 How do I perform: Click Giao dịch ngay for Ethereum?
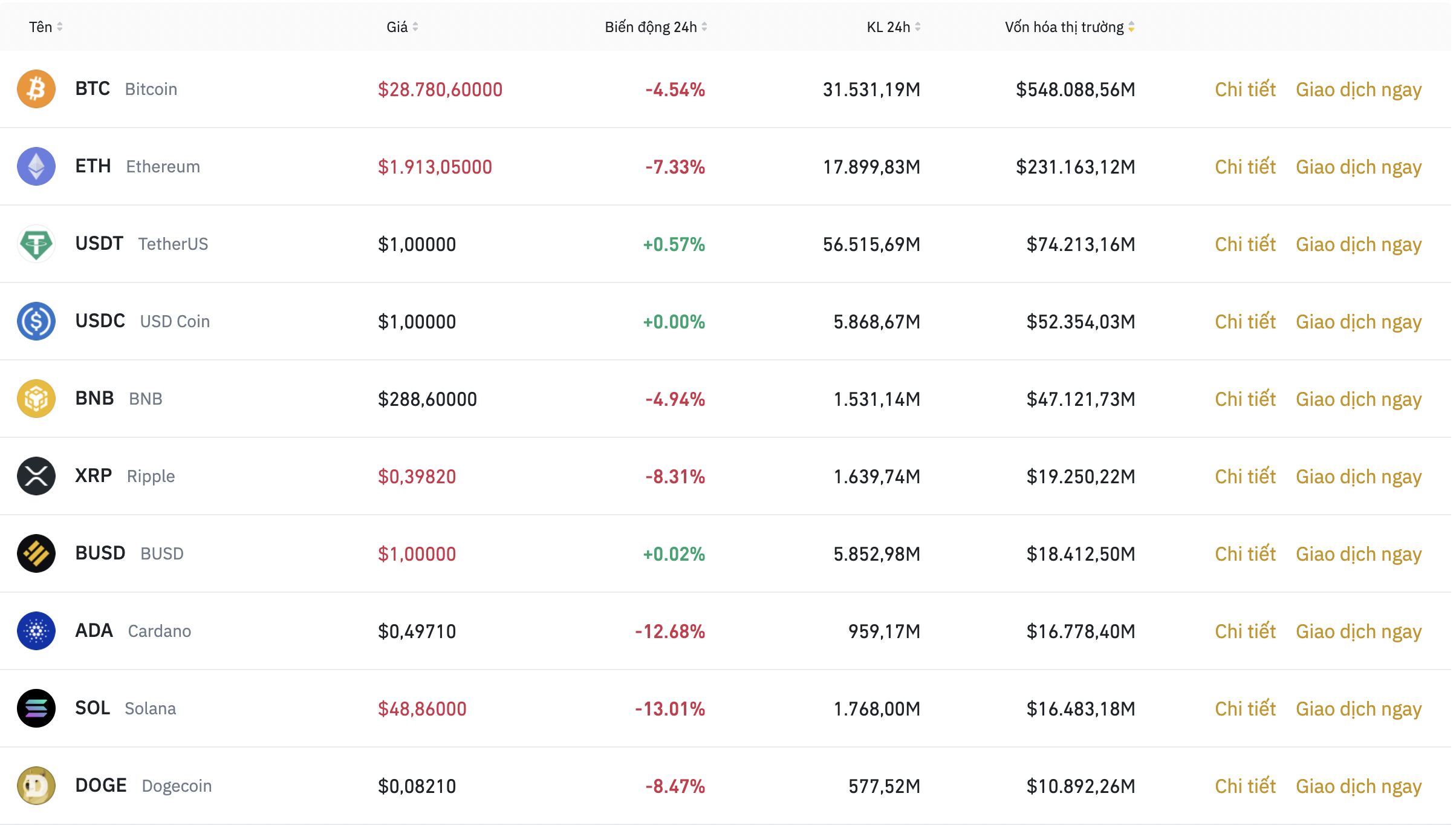click(1358, 166)
